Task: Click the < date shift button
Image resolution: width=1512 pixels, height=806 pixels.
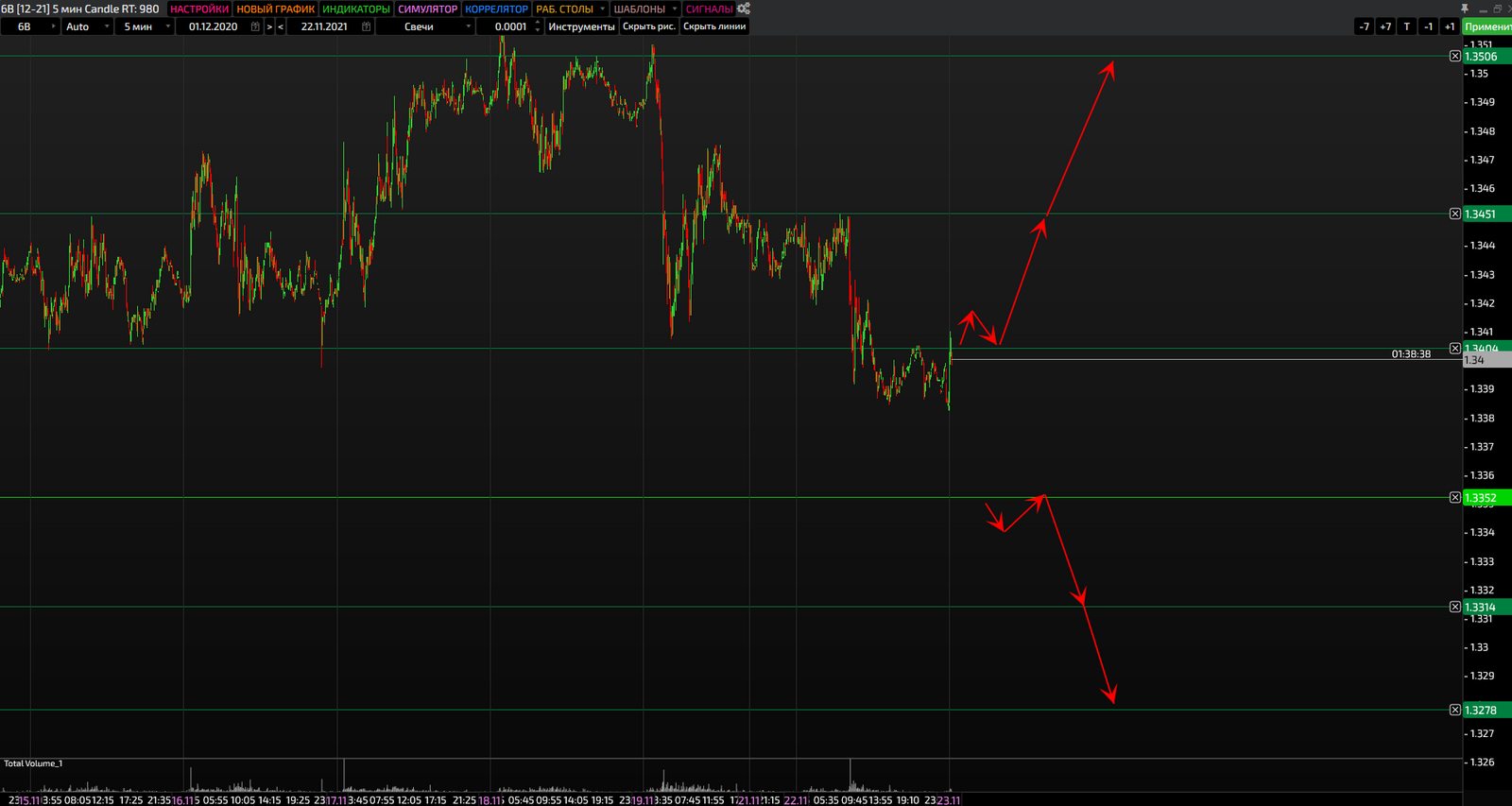Action: pos(281,26)
